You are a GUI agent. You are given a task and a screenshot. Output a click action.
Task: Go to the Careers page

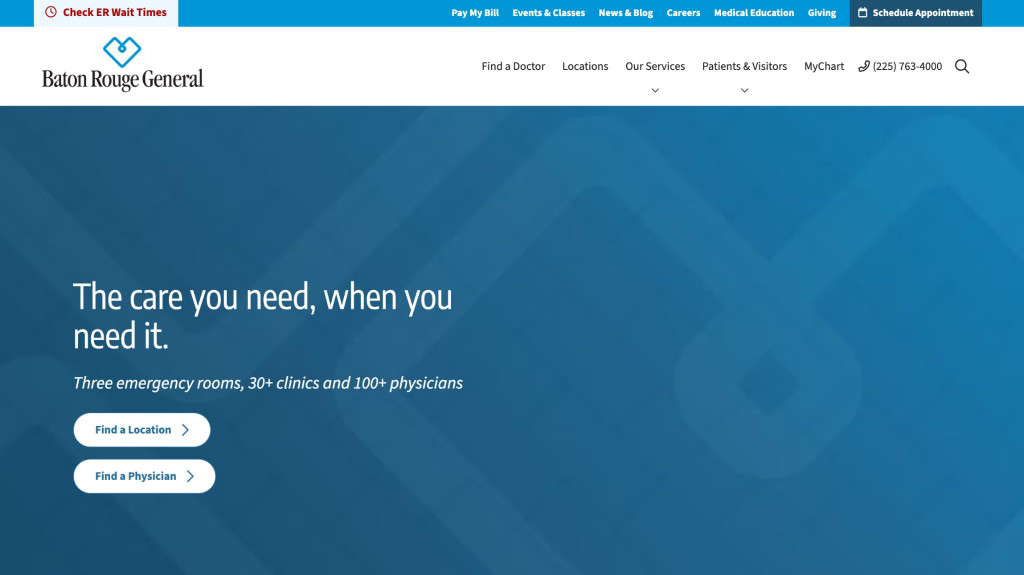coord(683,12)
